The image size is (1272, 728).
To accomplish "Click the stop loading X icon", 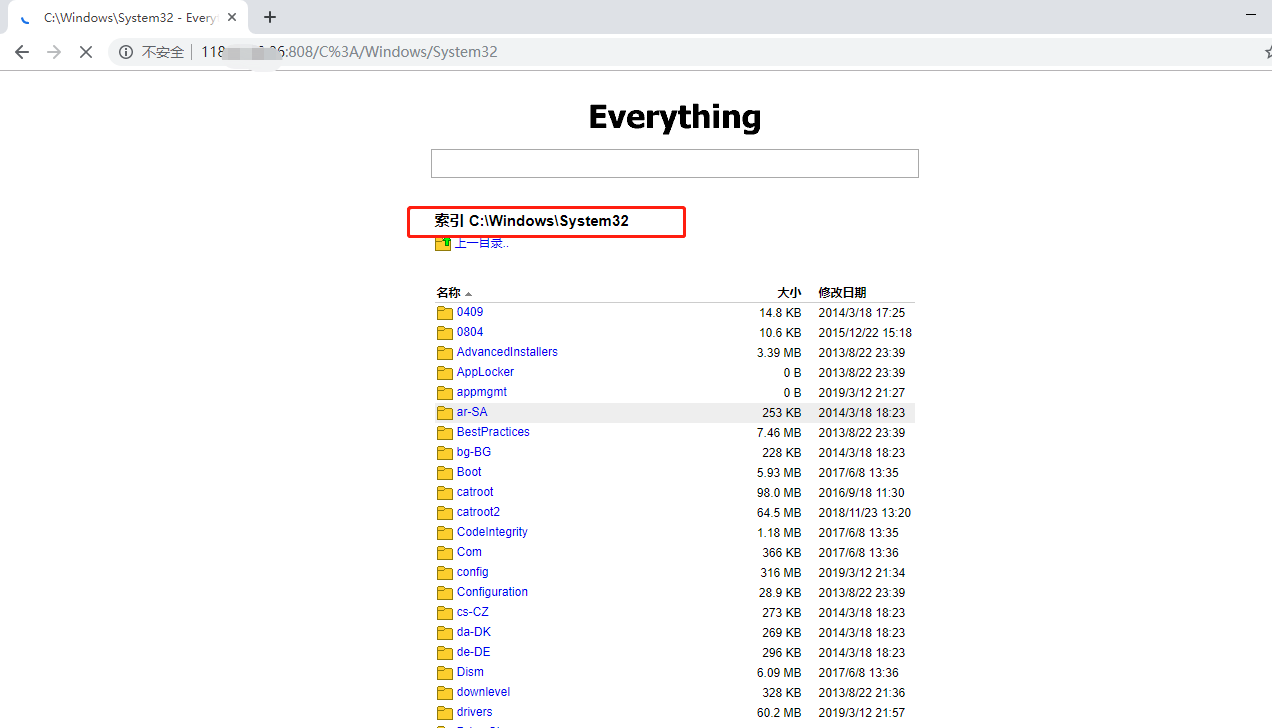I will [x=86, y=52].
